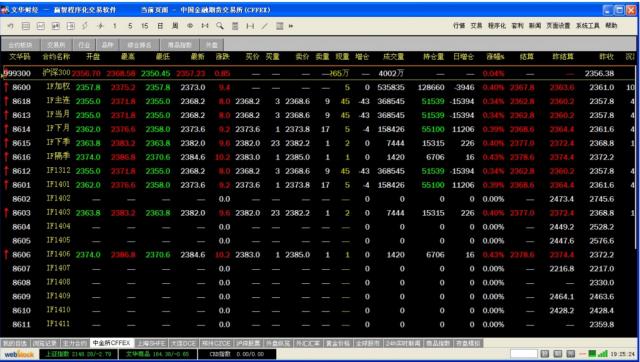Click the toolbar overflow double-arrow icon

291,26
